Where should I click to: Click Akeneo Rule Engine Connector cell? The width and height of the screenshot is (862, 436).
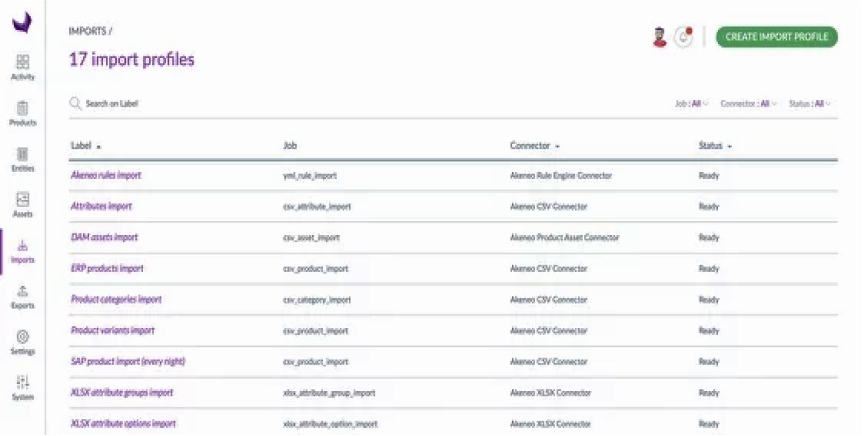point(561,176)
